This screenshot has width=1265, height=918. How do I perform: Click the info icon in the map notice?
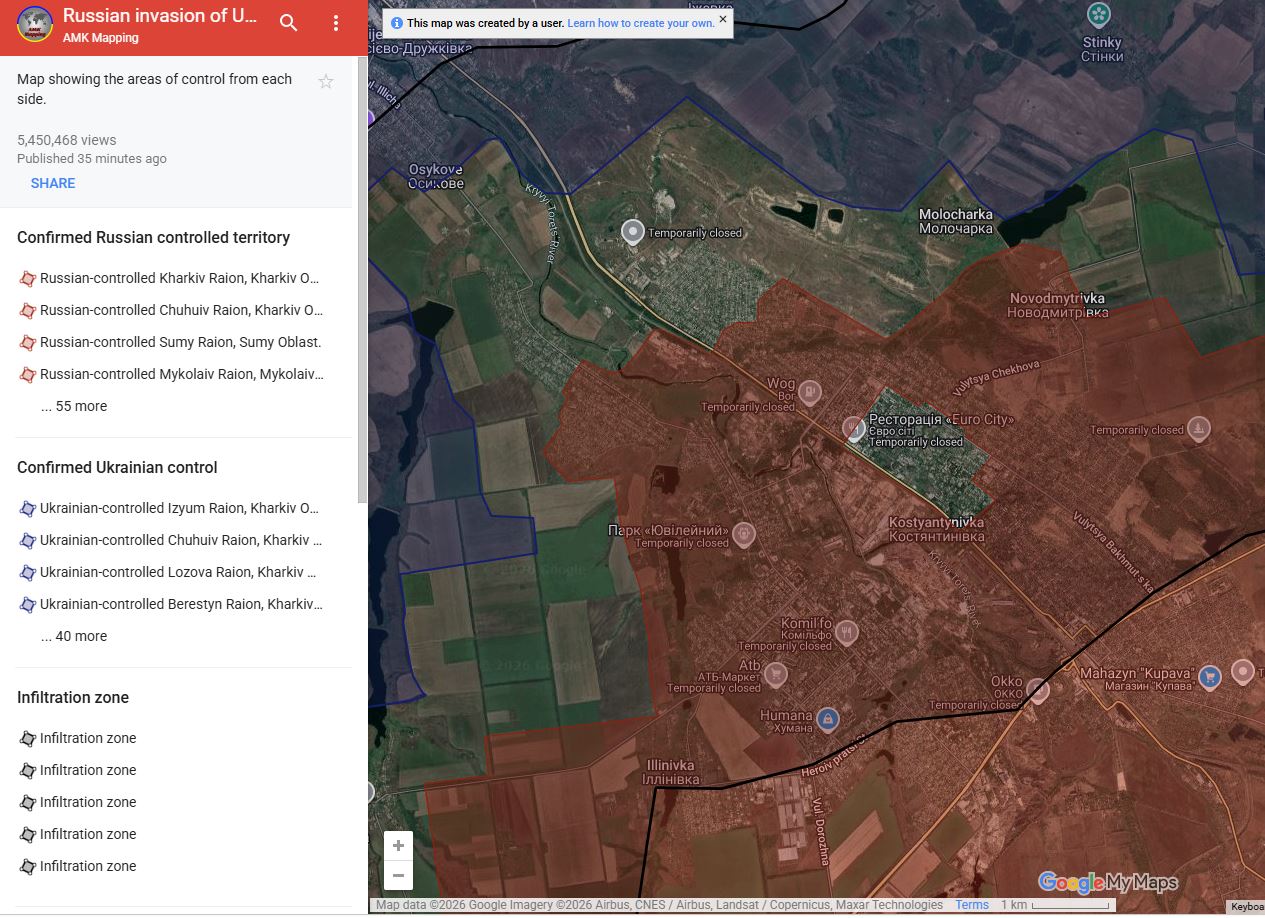(x=397, y=23)
